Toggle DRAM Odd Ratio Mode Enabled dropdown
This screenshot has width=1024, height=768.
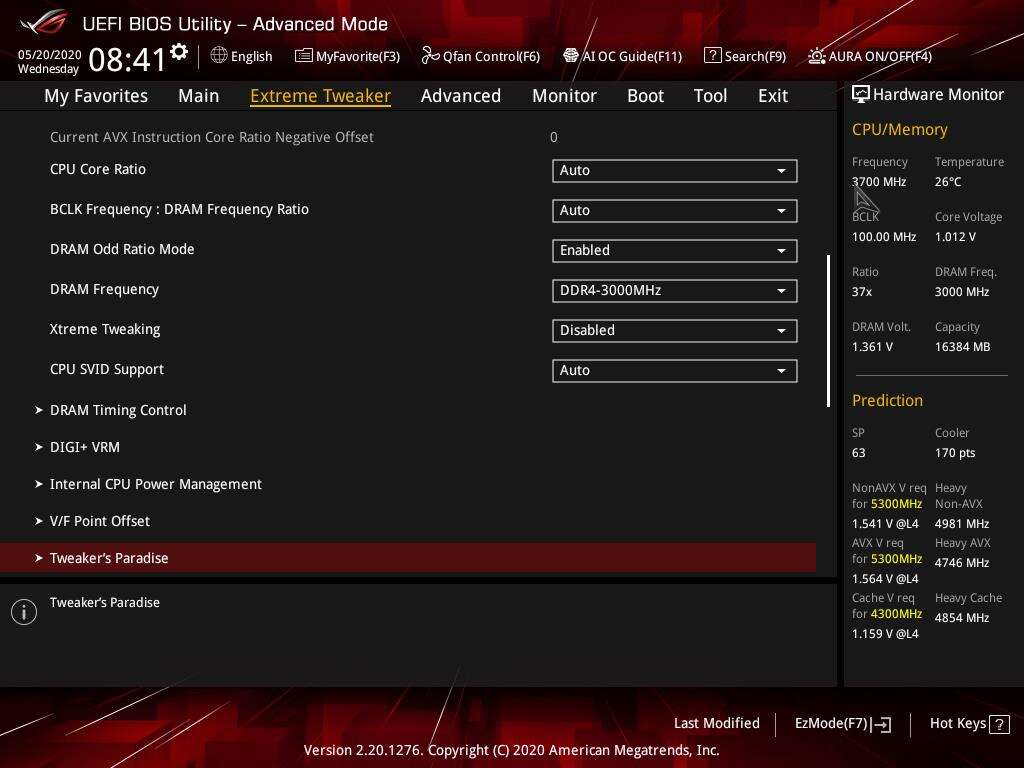[674, 250]
